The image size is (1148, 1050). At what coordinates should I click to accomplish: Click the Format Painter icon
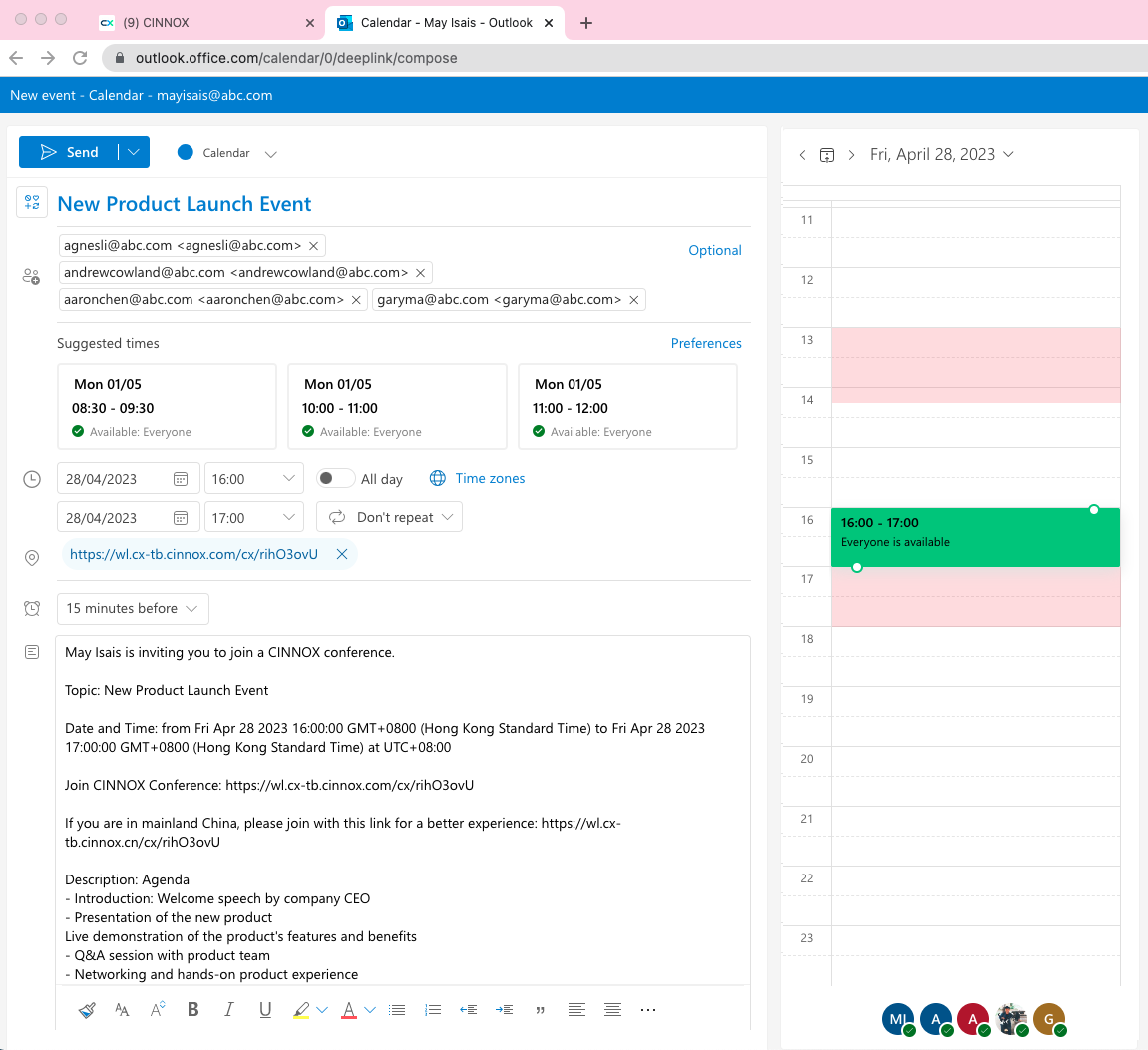(87, 1010)
